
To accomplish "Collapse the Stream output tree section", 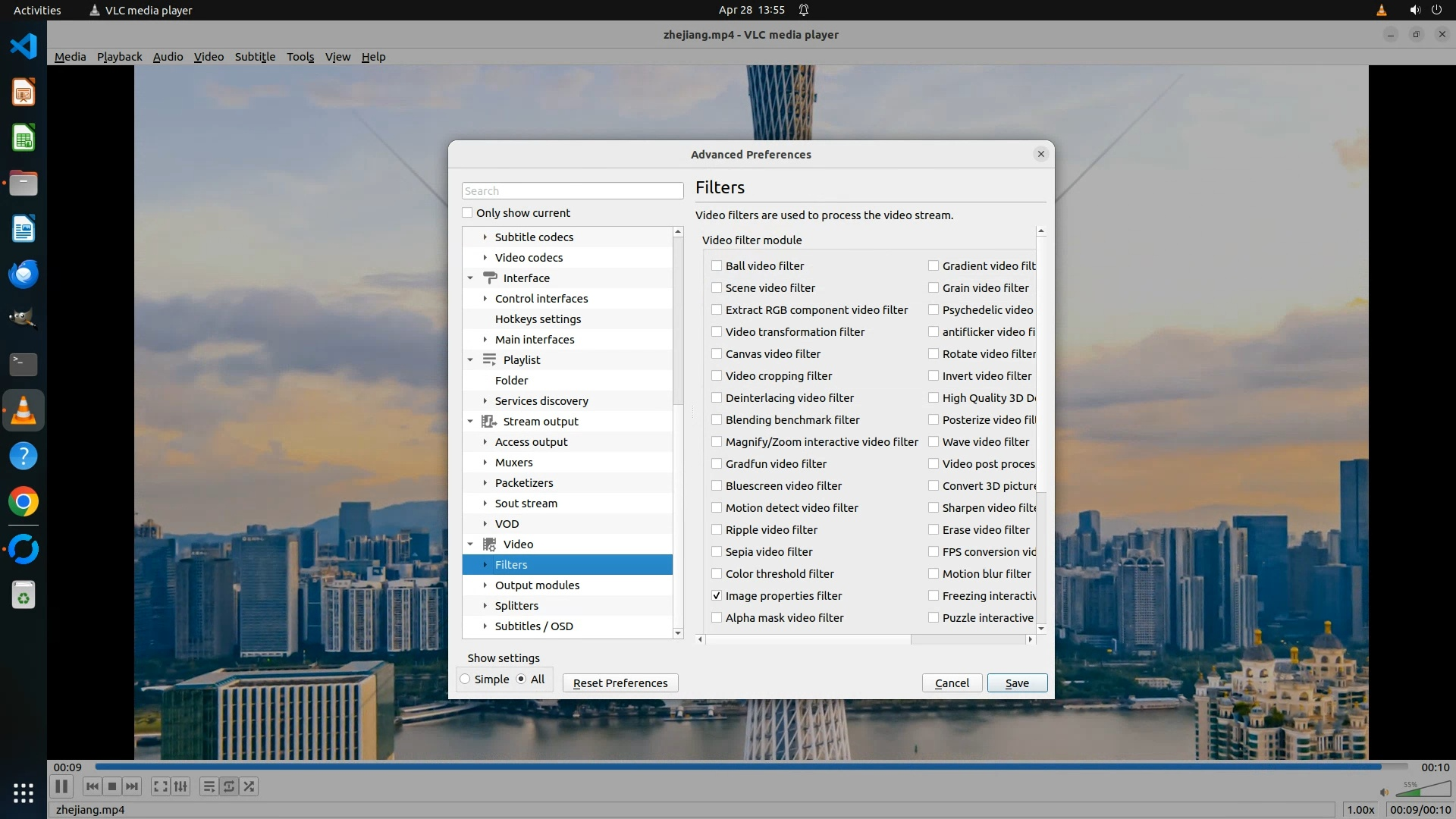I will coord(470,422).
